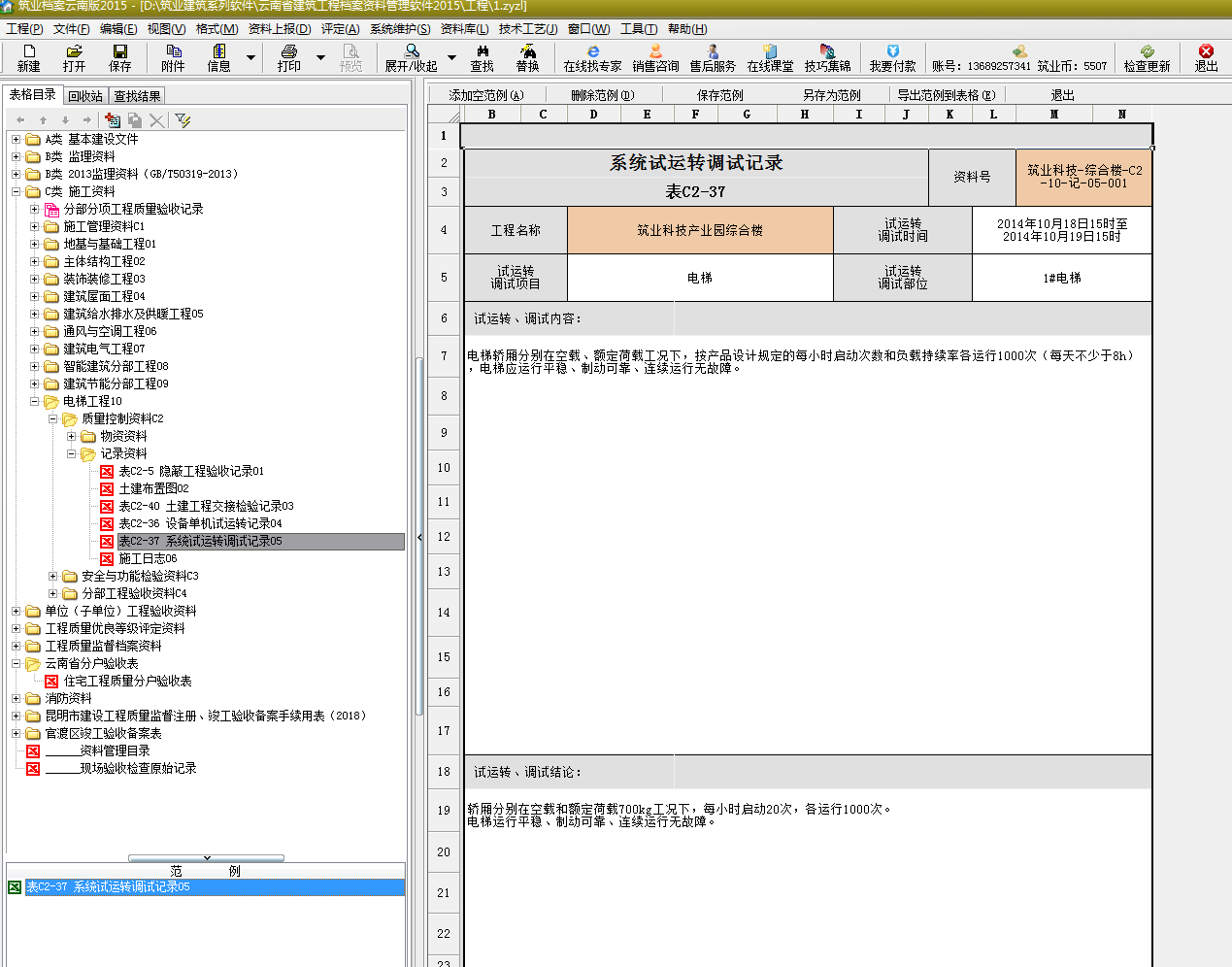Viewport: 1232px width, 967px height.
Task: Select 施工日志06 tree item
Action: tap(148, 558)
